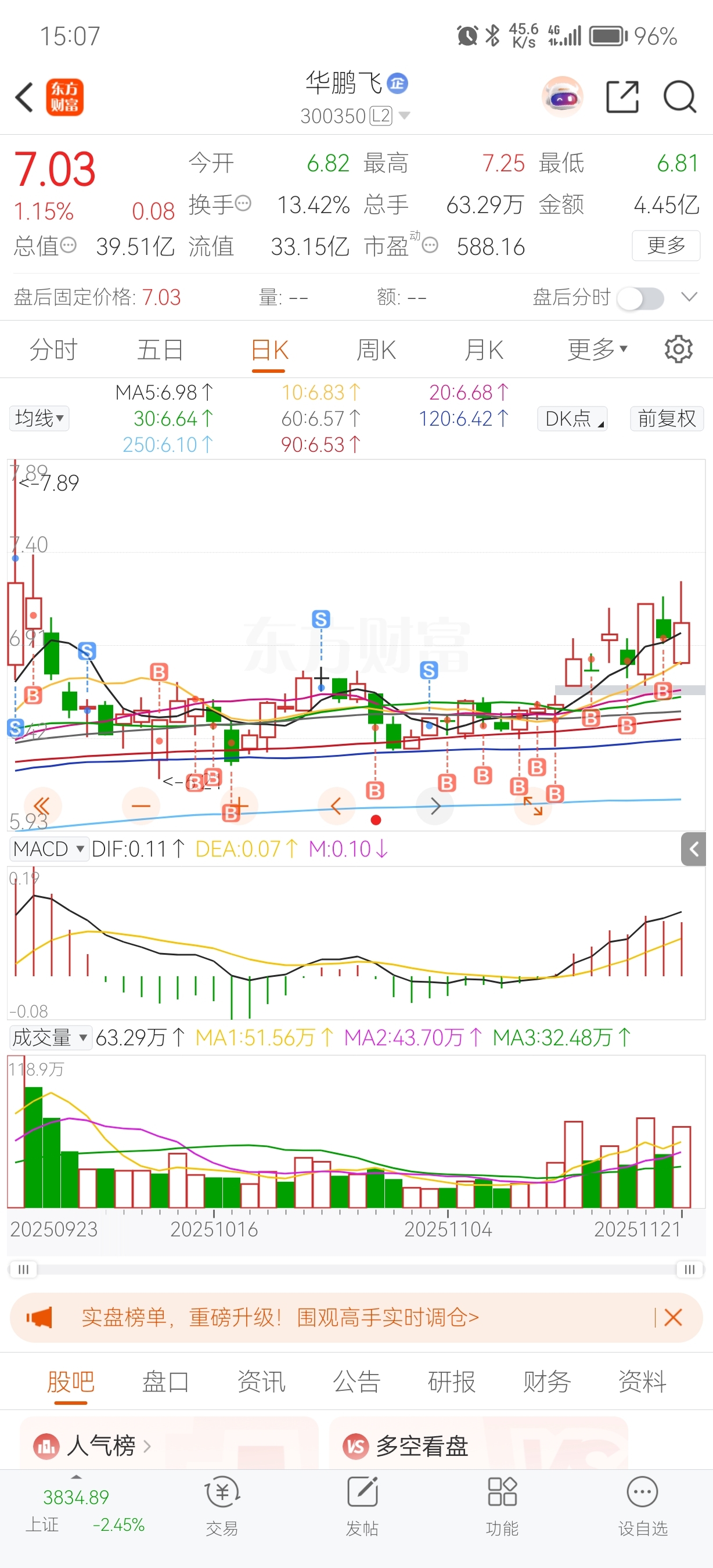Open the DK点 dropdown
This screenshot has width=713, height=1568.
click(572, 418)
